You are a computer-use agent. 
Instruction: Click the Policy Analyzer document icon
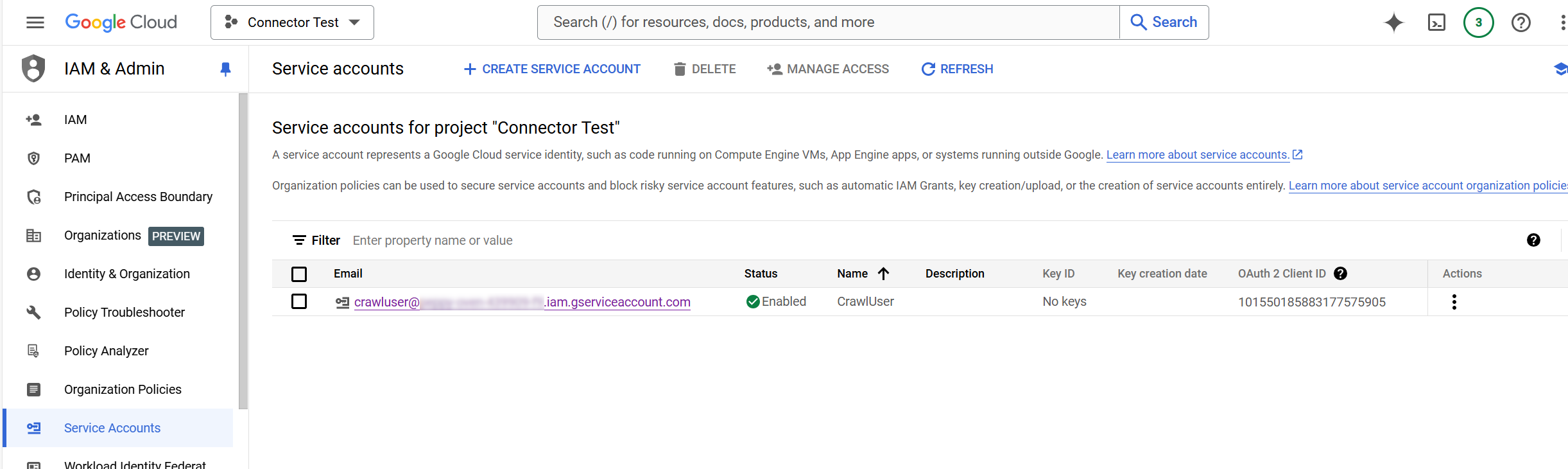[33, 351]
